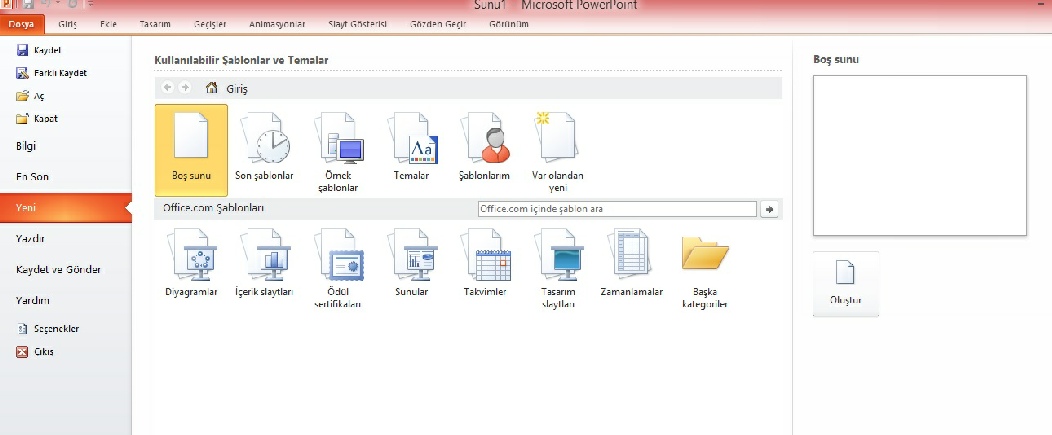Switch to the Animasyonlar ribbon tab
The width and height of the screenshot is (1052, 435).
(277, 24)
